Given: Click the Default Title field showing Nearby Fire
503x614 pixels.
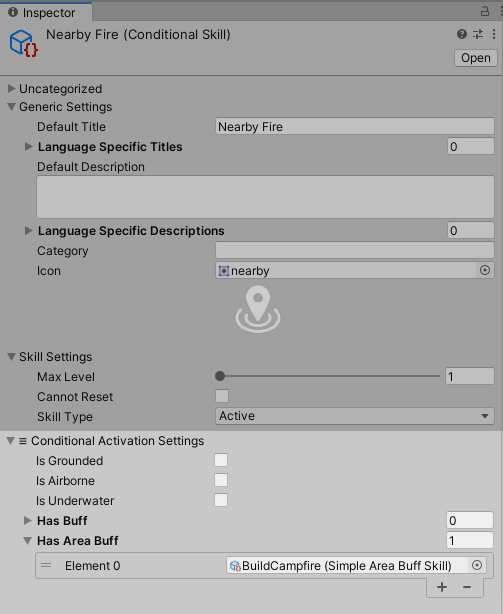Looking at the screenshot, I should (x=355, y=126).
